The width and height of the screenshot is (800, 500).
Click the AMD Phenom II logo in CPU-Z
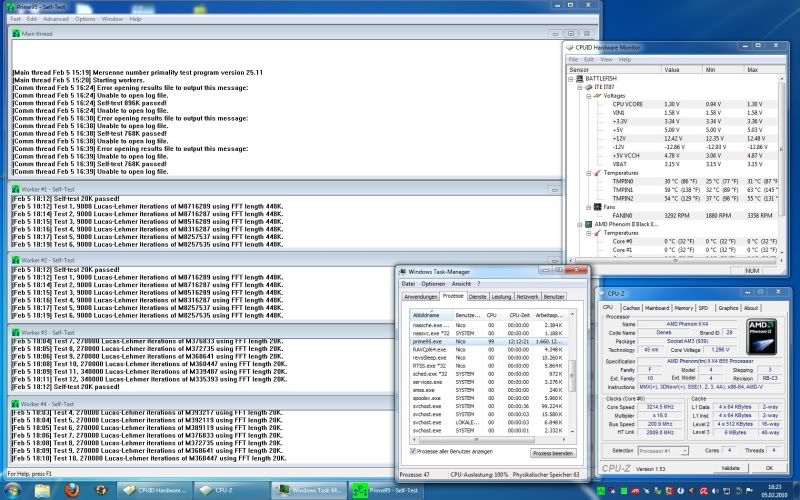point(761,337)
